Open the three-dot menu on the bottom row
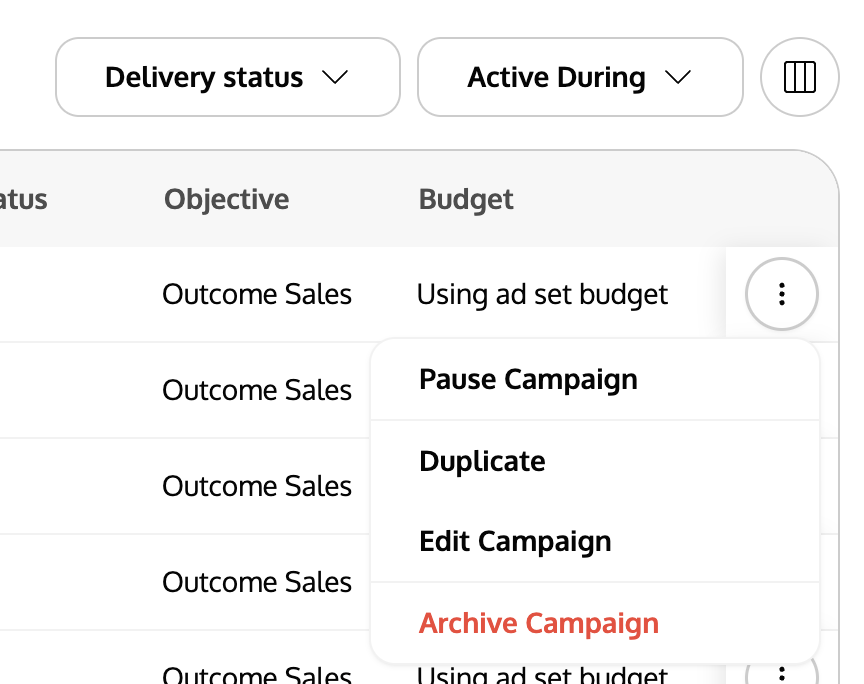Screen dimensions: 864x684 781,674
